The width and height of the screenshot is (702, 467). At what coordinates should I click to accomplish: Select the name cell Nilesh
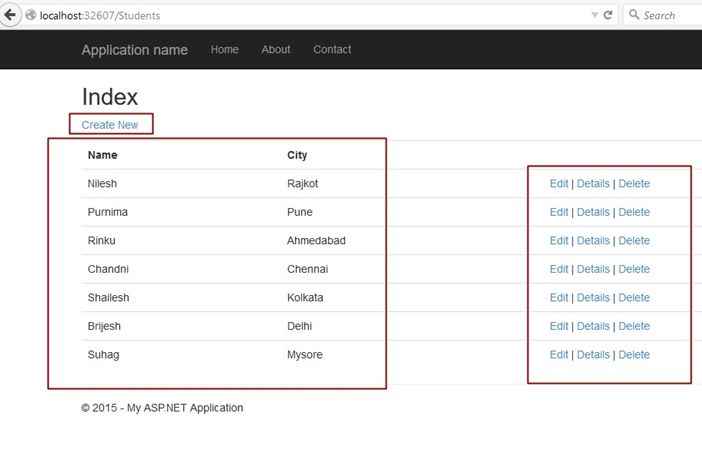coord(102,184)
